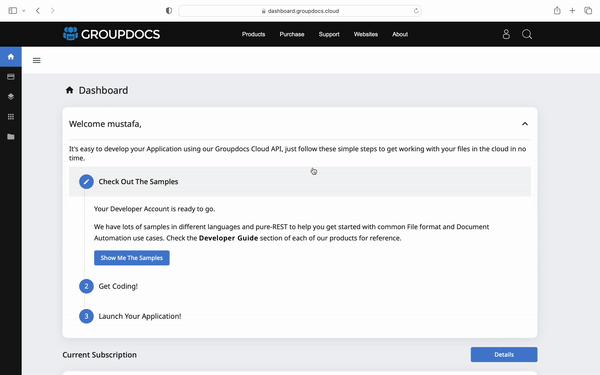
Task: Open the grid applications sidebar icon
Action: point(11,116)
